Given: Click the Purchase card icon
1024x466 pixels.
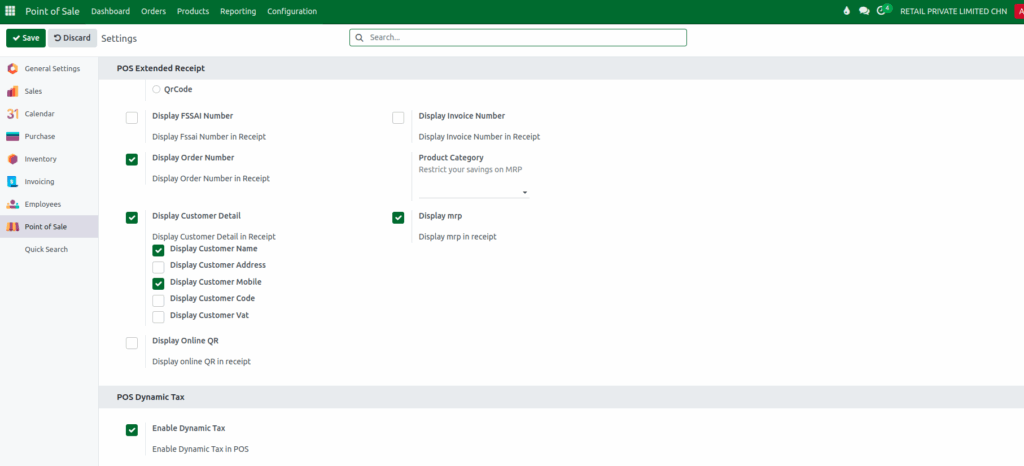Looking at the screenshot, I should point(12,136).
